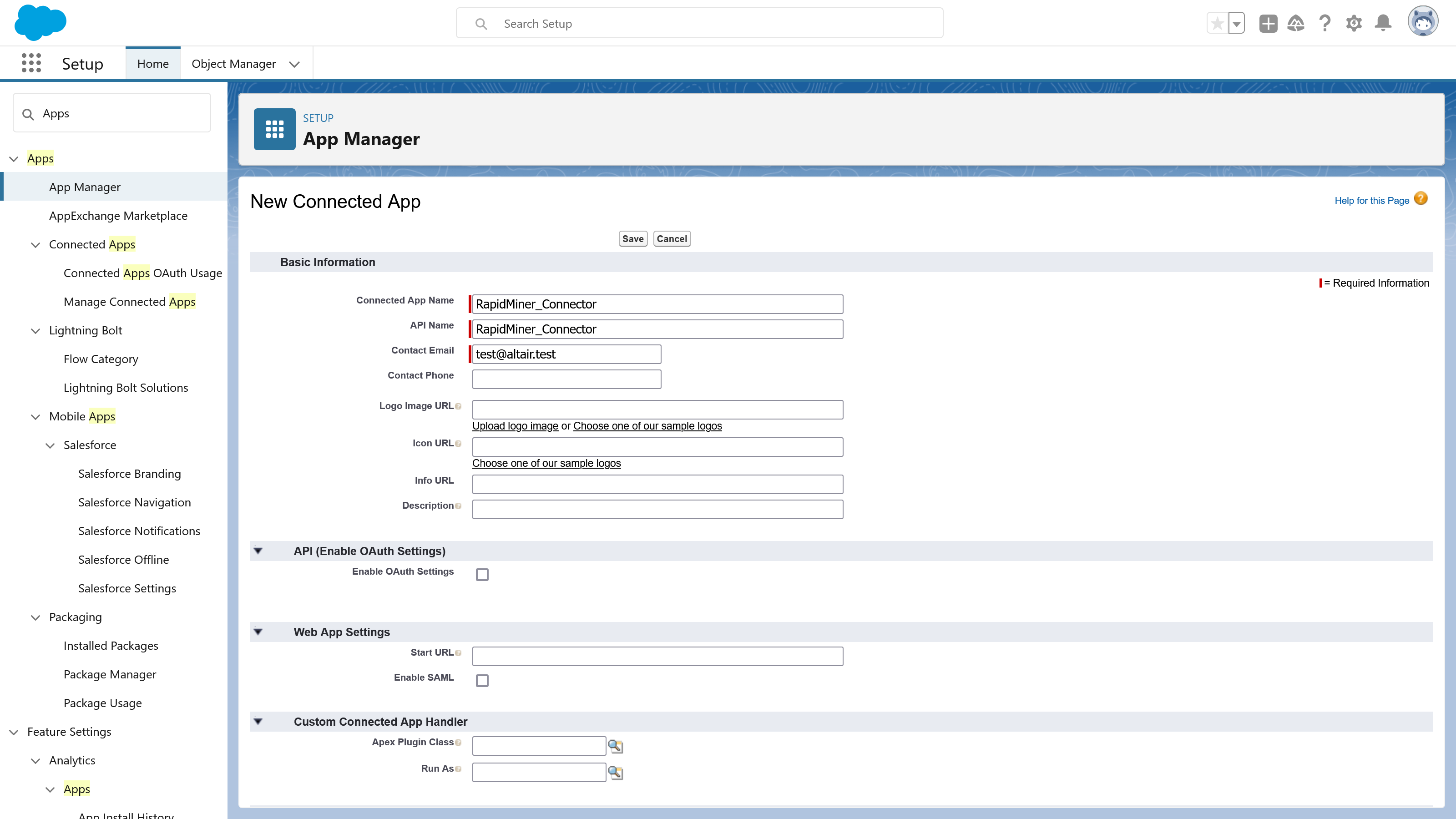The image size is (1456, 819).
Task: Click the Cancel button
Action: click(x=672, y=238)
